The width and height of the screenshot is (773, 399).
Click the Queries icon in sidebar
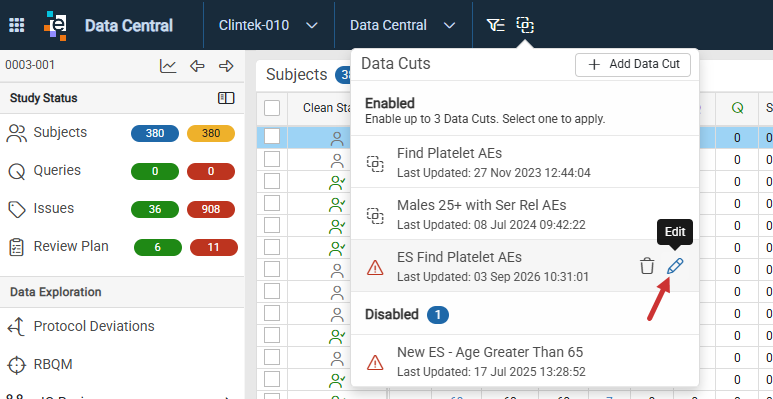[17, 172]
